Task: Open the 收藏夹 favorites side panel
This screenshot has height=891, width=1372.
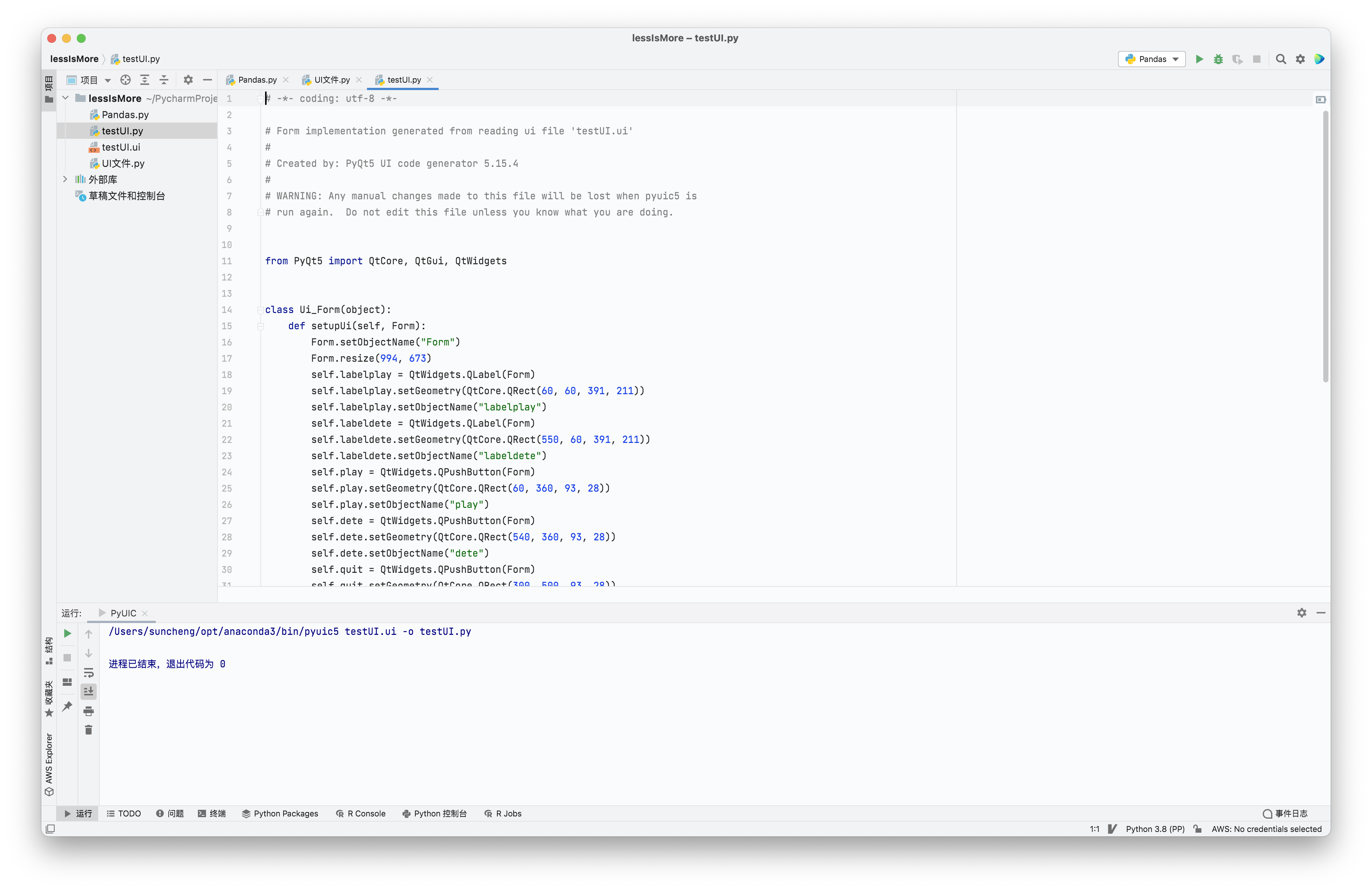Action: (49, 698)
